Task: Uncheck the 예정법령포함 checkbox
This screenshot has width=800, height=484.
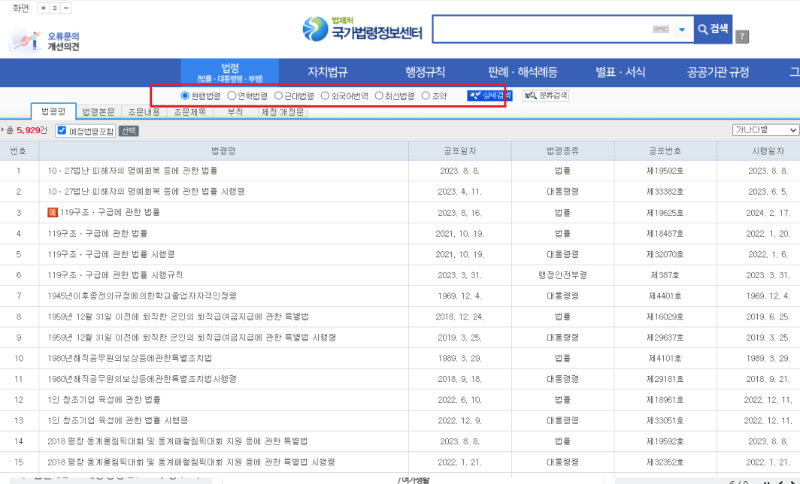Action: [x=62, y=131]
